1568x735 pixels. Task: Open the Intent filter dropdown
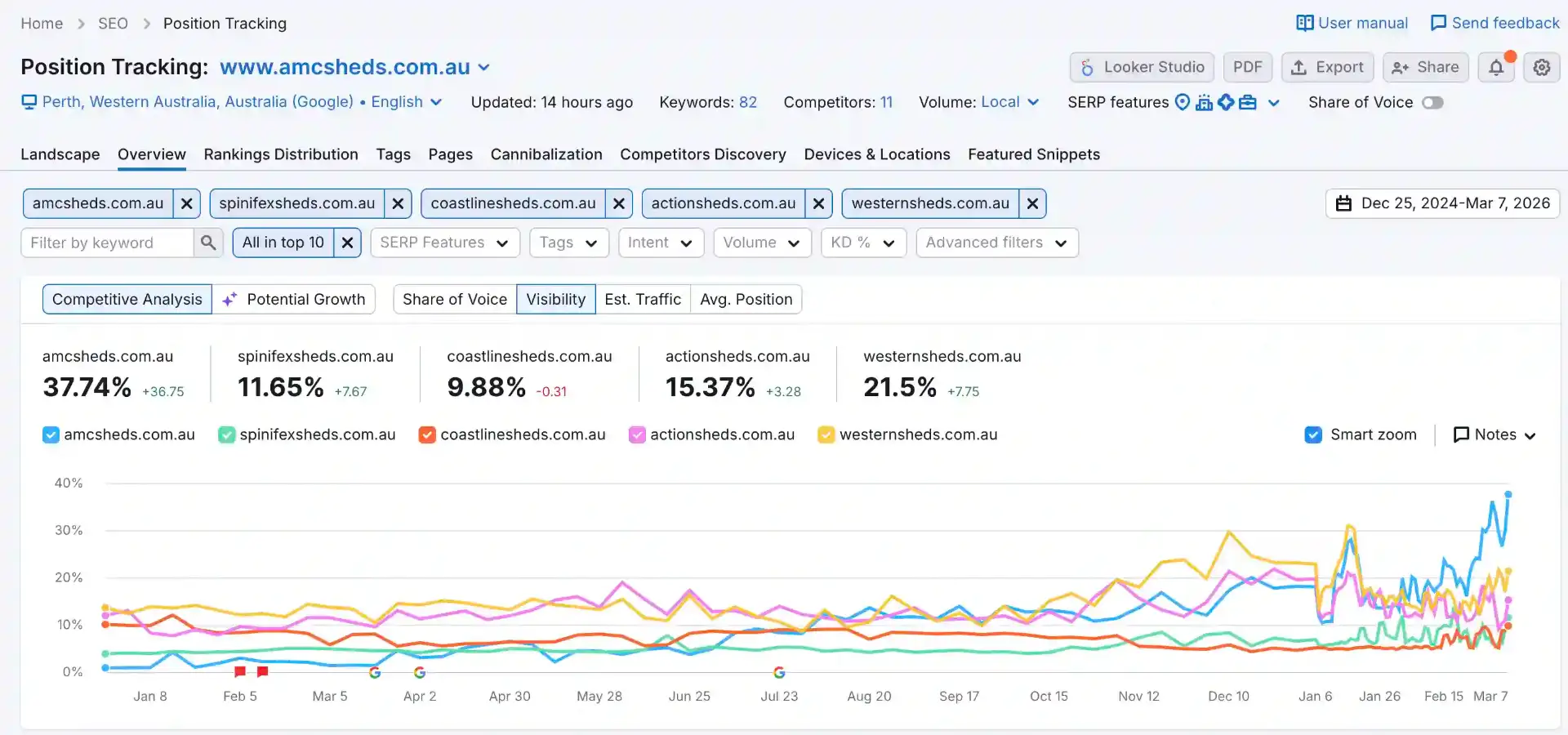(661, 243)
